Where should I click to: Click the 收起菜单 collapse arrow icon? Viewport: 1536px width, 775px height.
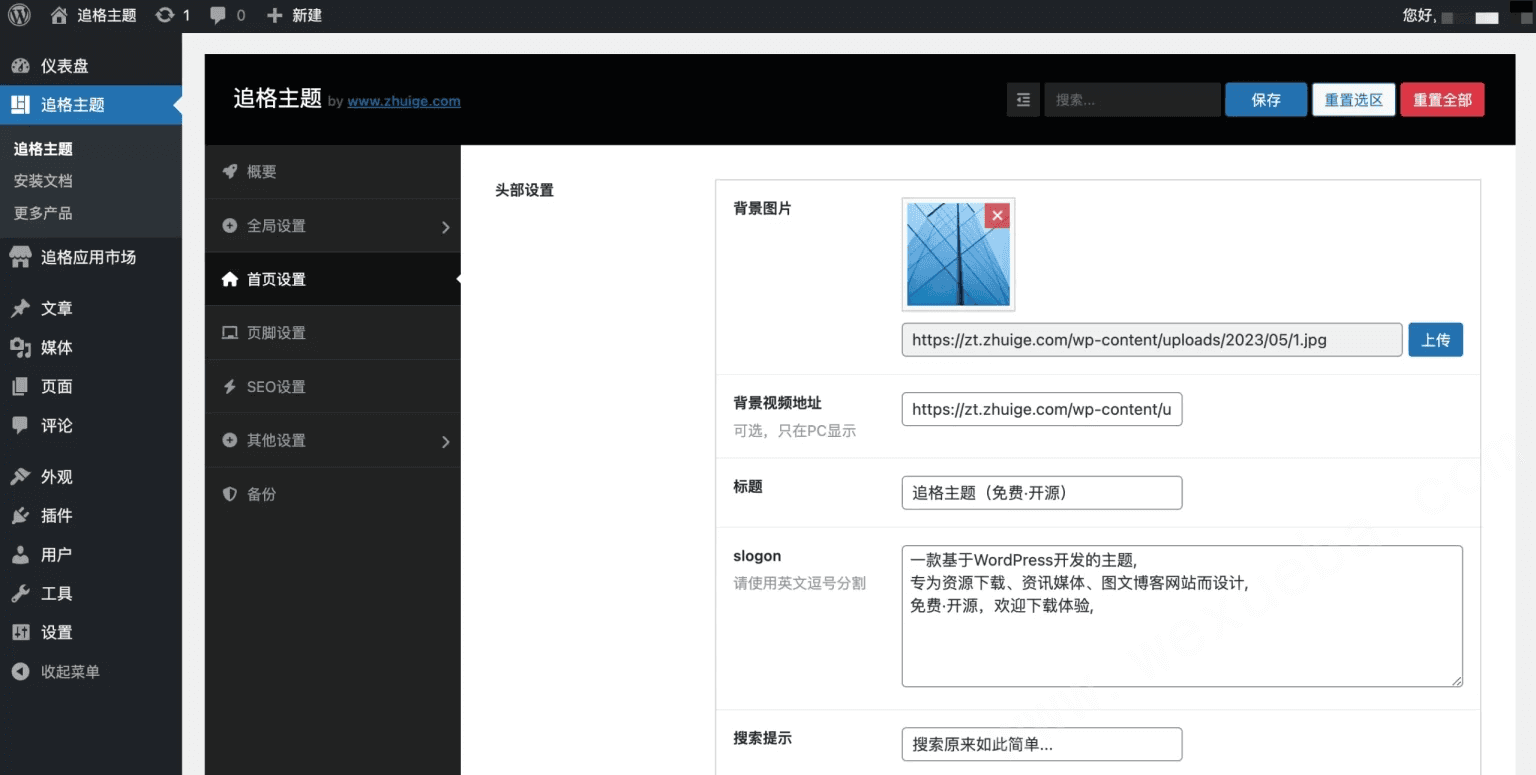(20, 671)
